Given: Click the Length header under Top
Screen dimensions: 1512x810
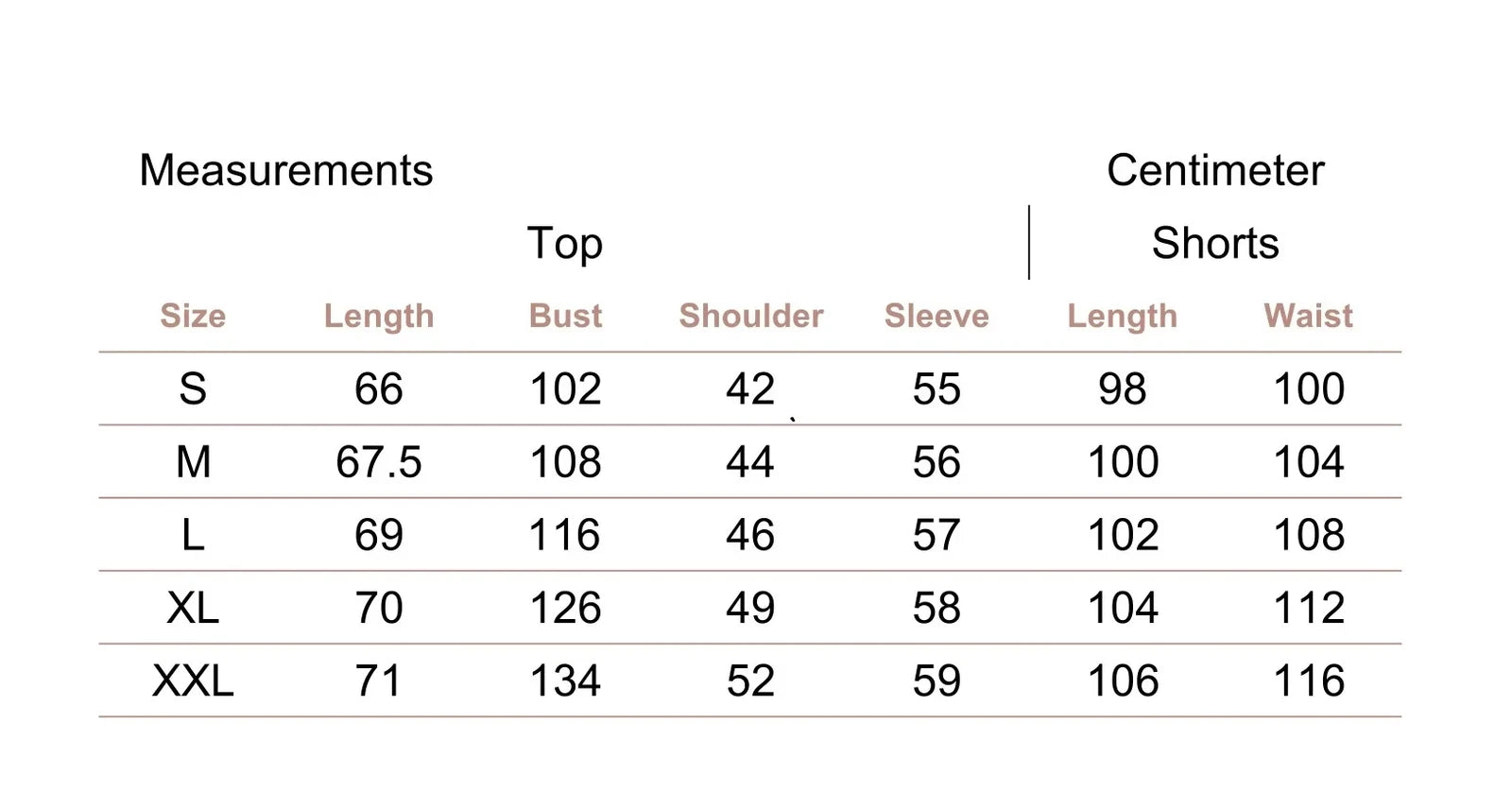Looking at the screenshot, I should (x=379, y=316).
